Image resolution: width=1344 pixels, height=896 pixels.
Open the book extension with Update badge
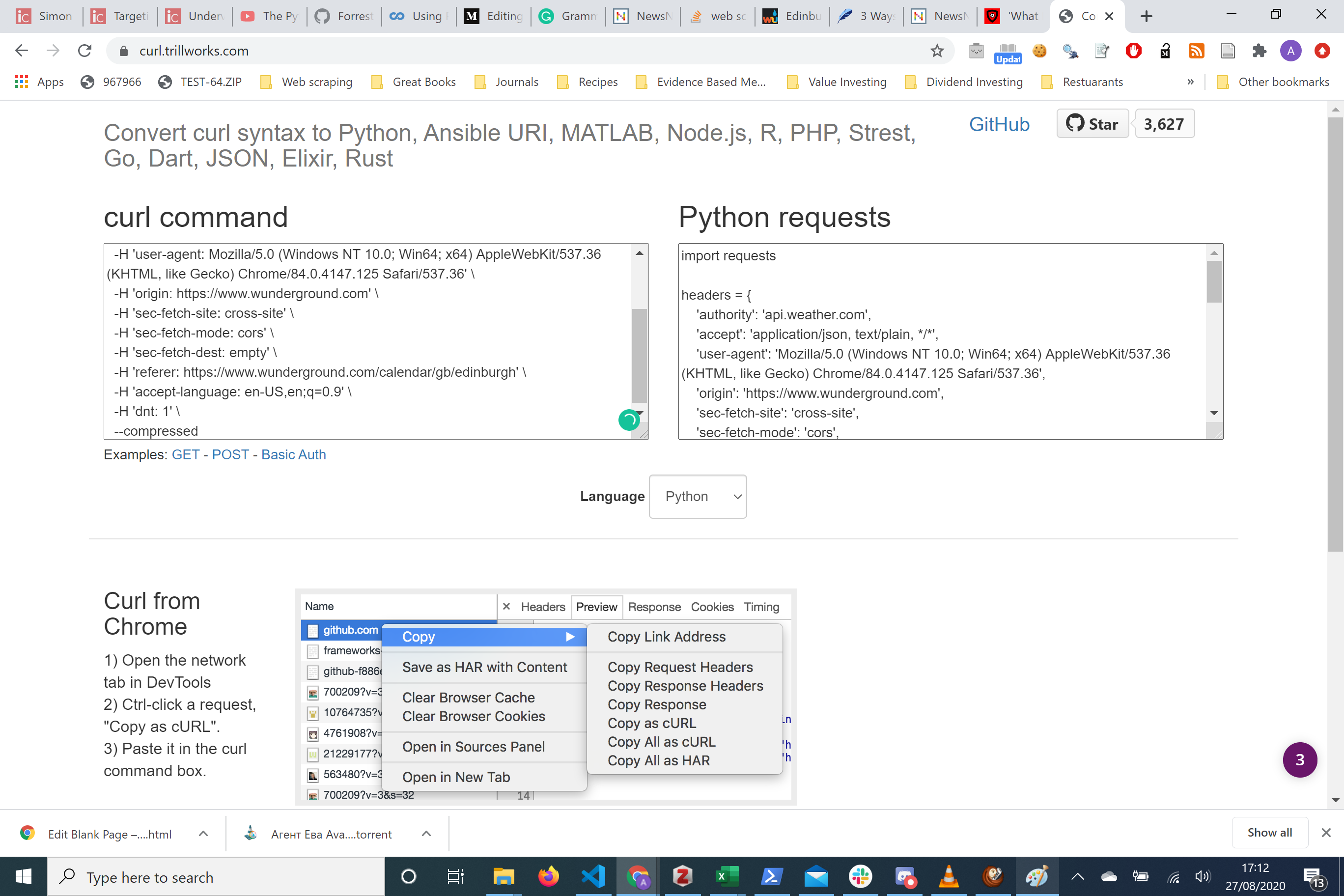1008,52
